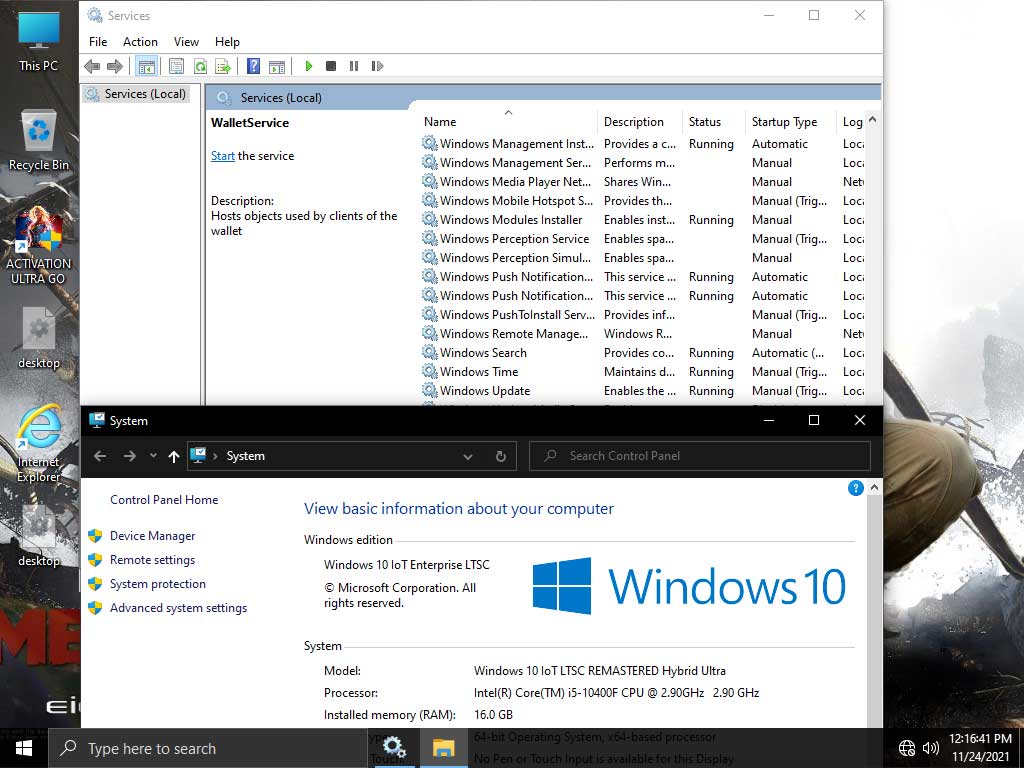Select the Windows Search service

tap(643, 353)
